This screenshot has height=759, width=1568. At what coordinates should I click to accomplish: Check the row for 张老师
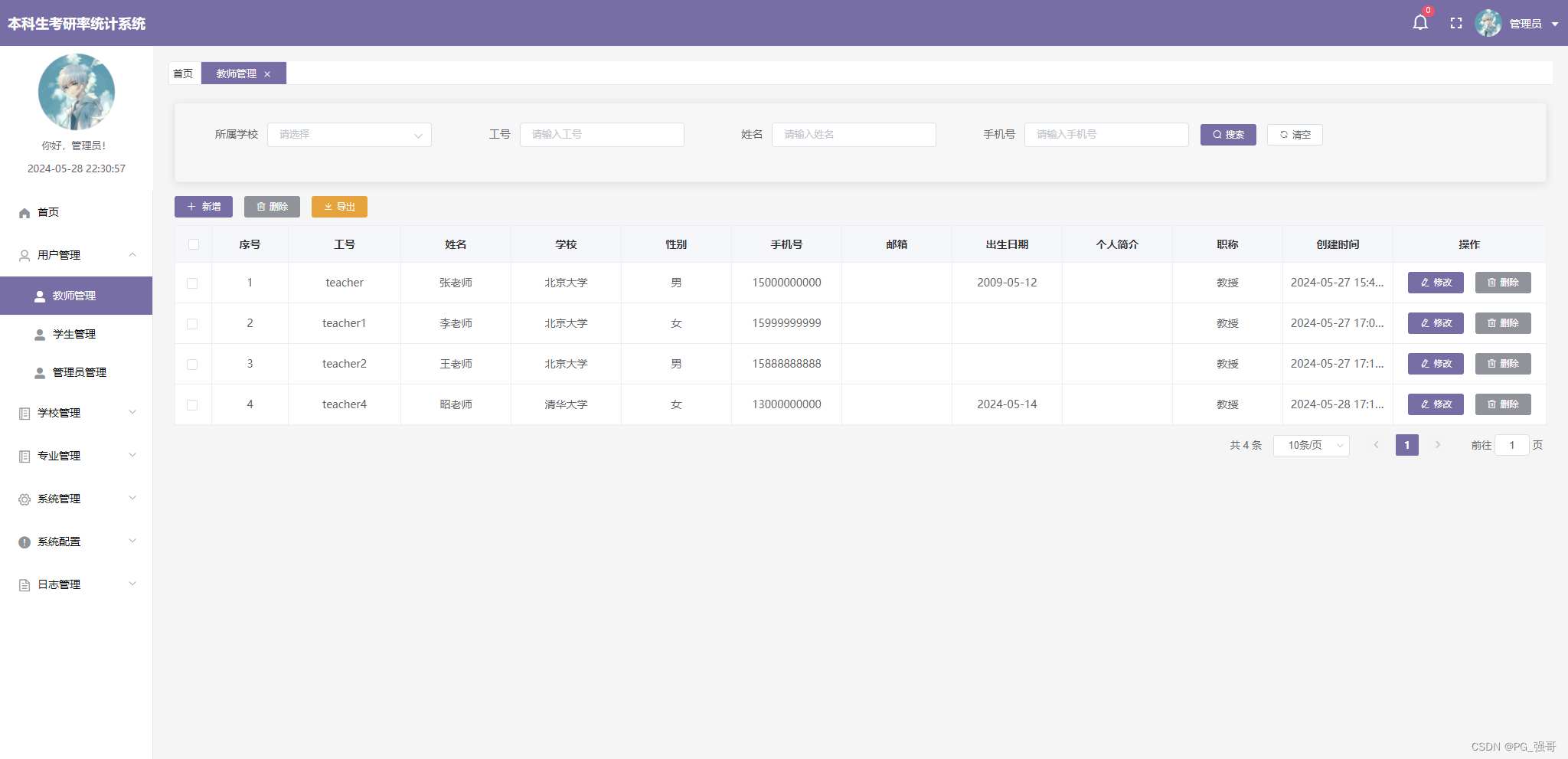click(x=192, y=283)
